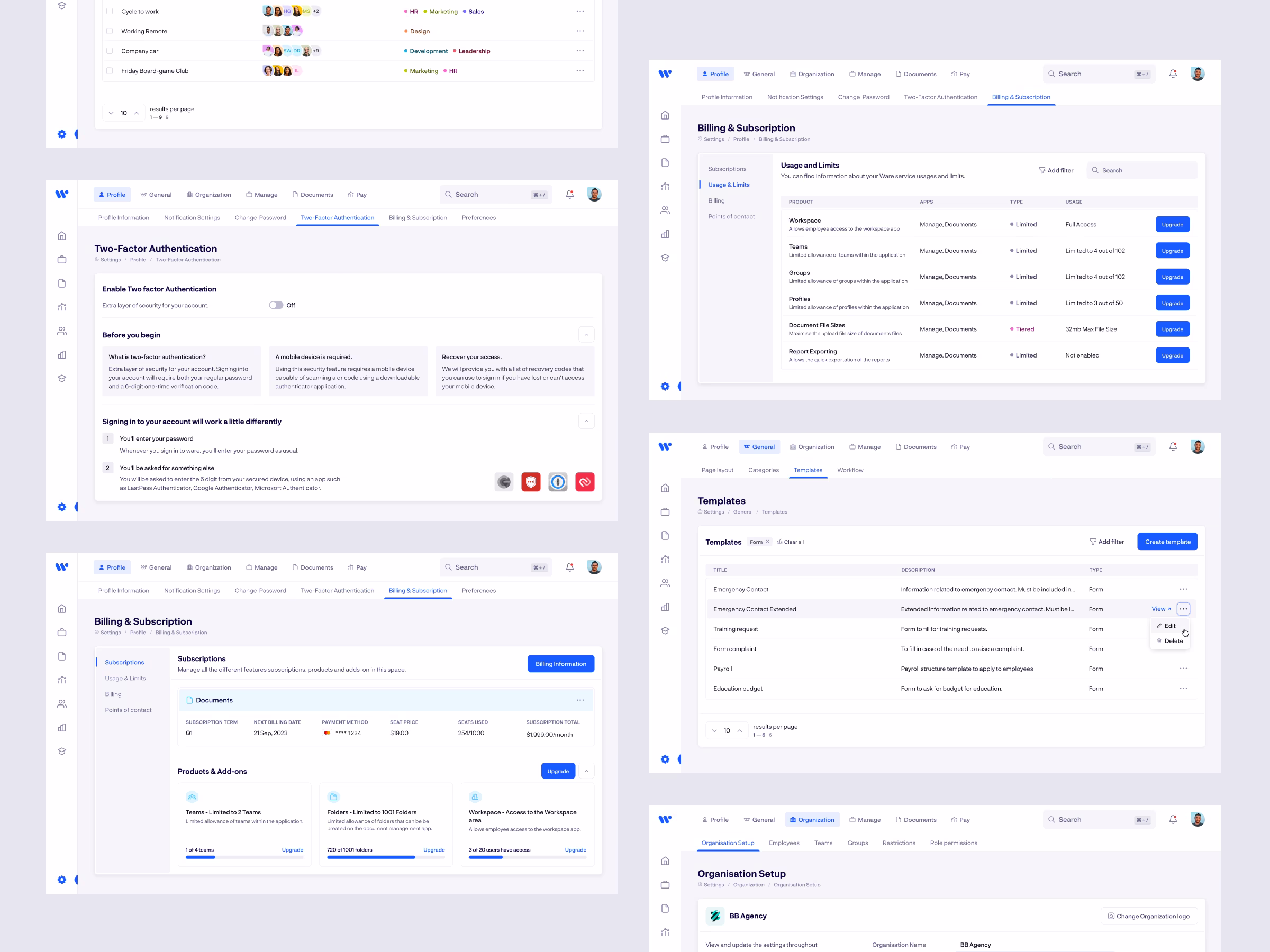
Task: Switch to the Workflow tab
Action: (x=850, y=470)
